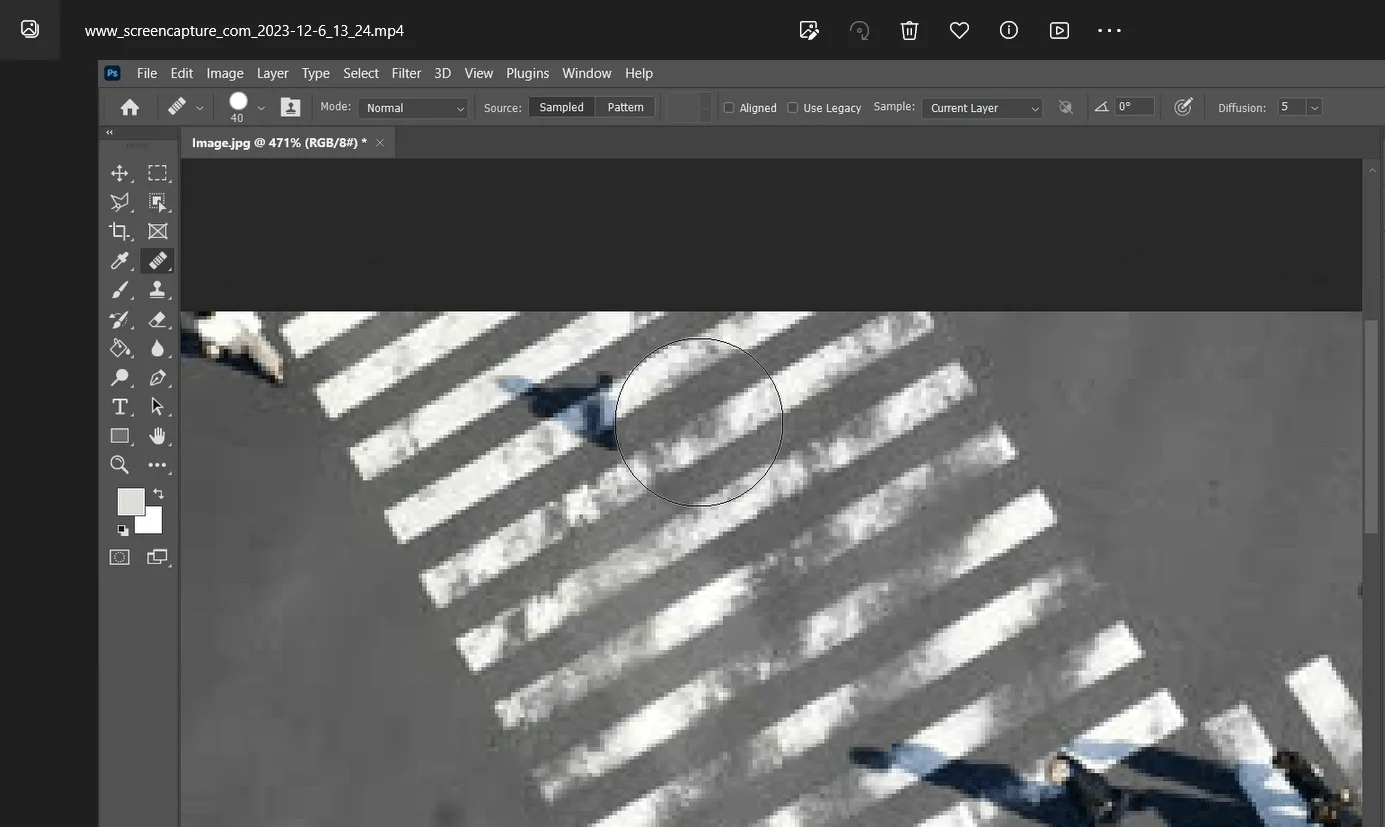1385x827 pixels.
Task: Select the Polygonal Lasso tool
Action: click(120, 202)
